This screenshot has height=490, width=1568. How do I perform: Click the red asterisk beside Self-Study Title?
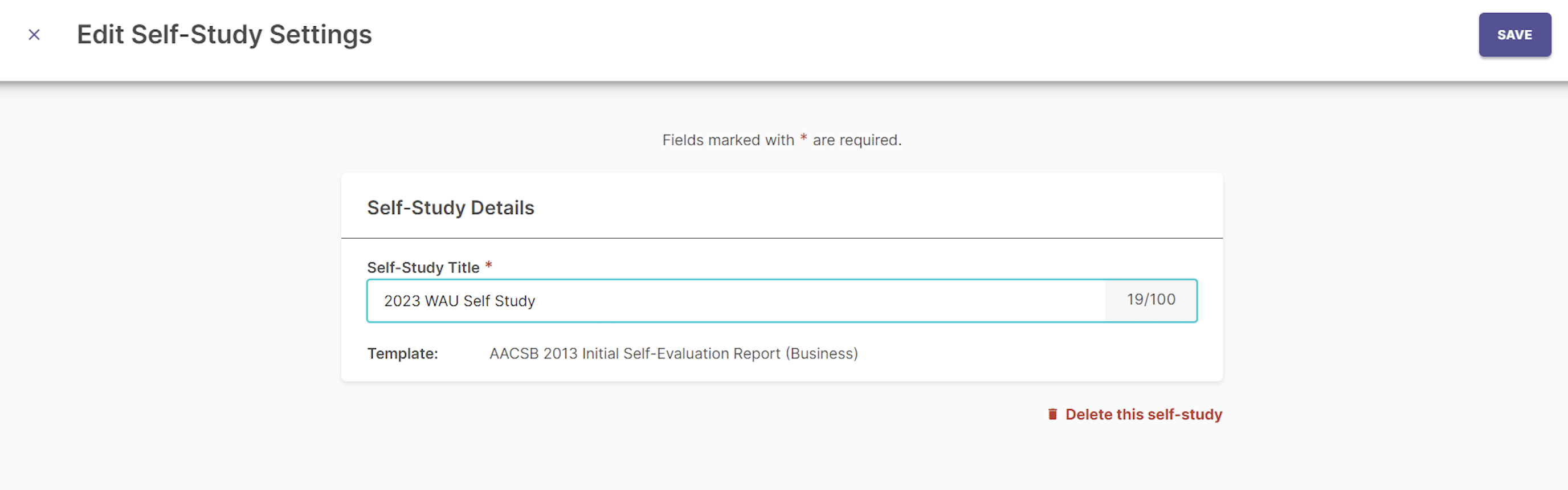coord(488,266)
